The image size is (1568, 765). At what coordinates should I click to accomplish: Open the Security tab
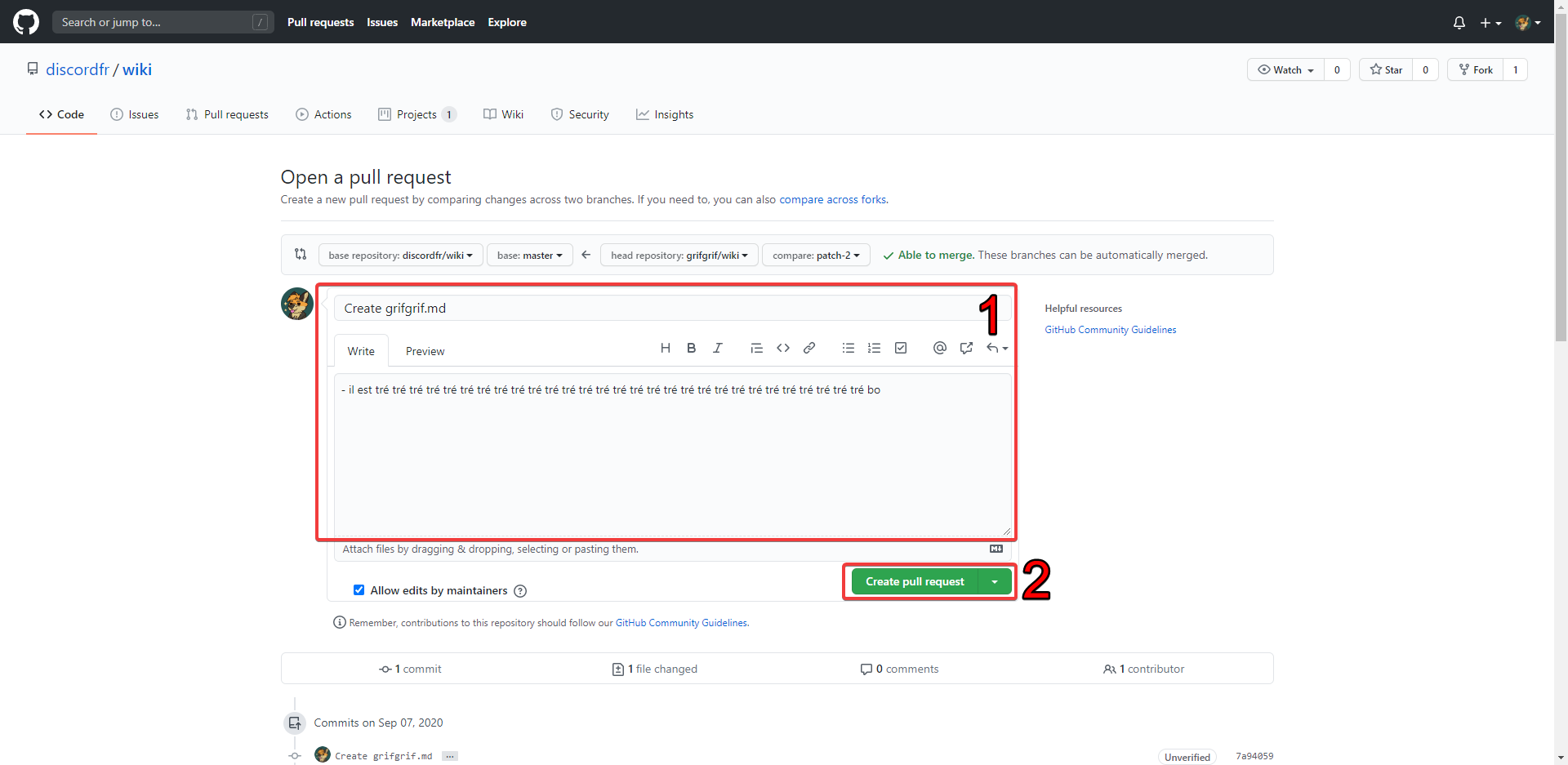(x=580, y=114)
